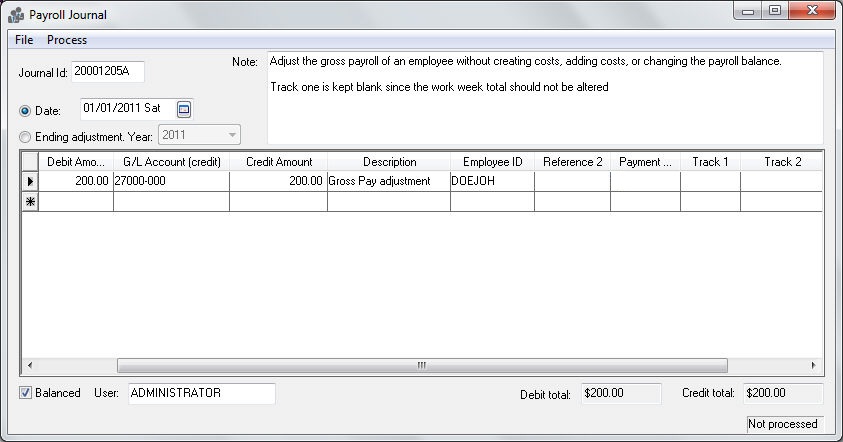The height and width of the screenshot is (442, 843).
Task: Toggle the Balanced checkbox
Action: point(26,393)
